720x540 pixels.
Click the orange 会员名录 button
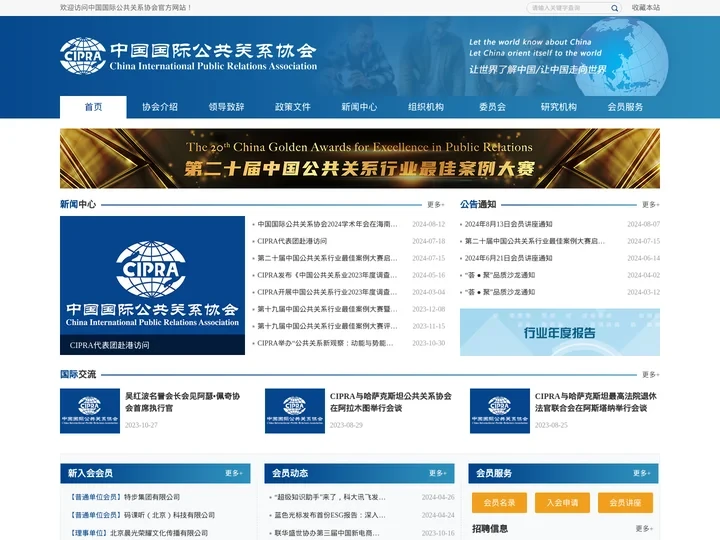(x=500, y=503)
